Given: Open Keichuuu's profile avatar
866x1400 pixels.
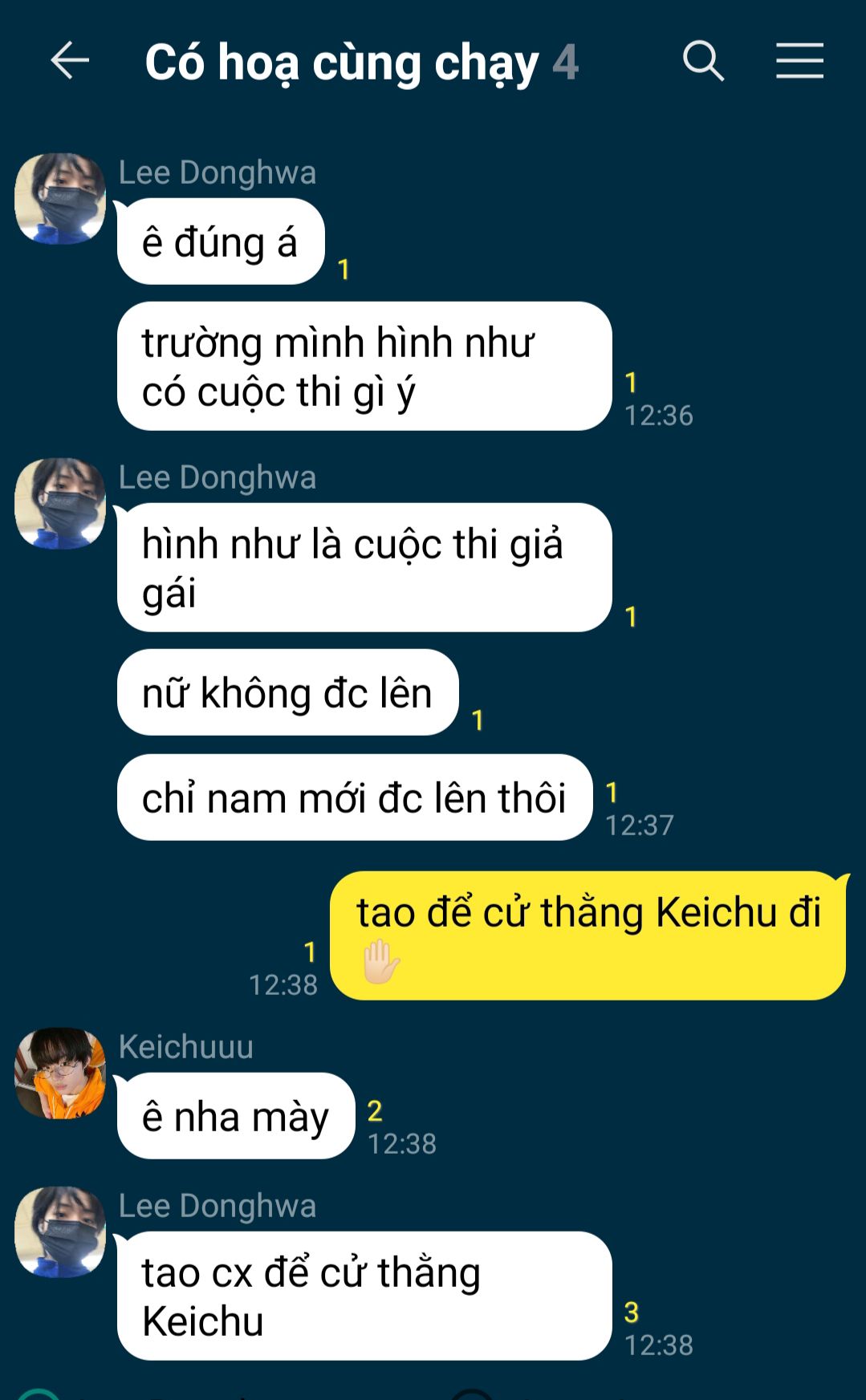Looking at the screenshot, I should click(60, 1073).
